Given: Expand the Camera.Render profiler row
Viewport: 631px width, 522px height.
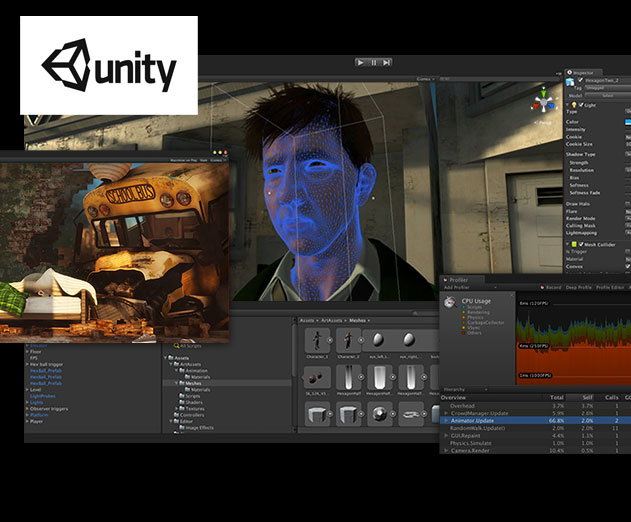Looking at the screenshot, I should click(x=446, y=450).
